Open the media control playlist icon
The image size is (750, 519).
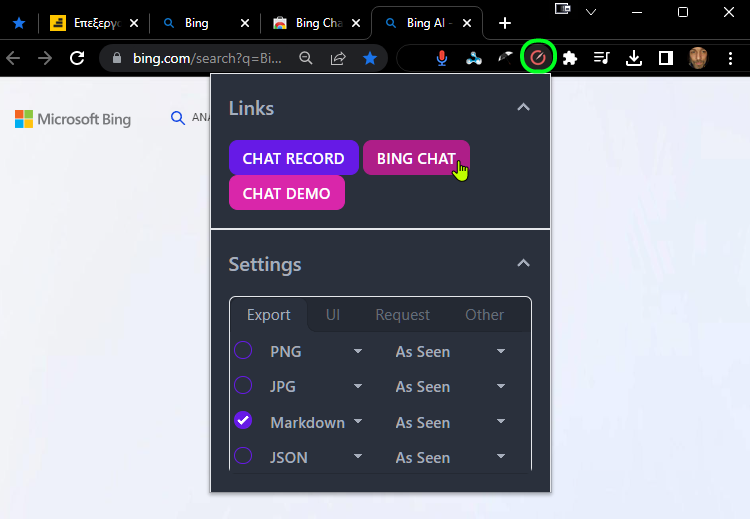click(x=602, y=58)
